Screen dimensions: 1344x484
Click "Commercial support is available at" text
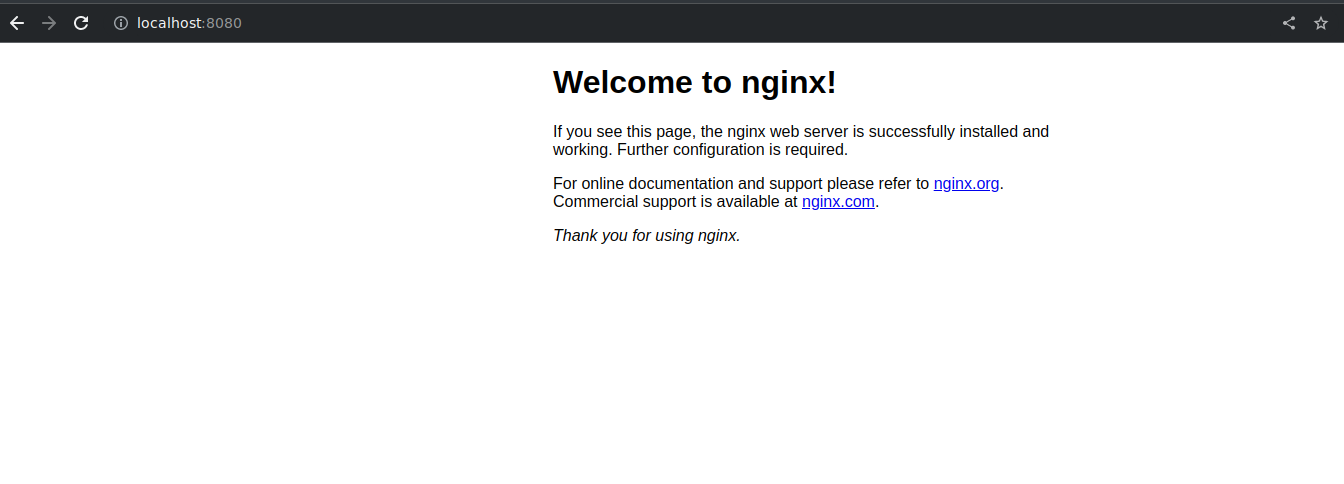point(675,202)
